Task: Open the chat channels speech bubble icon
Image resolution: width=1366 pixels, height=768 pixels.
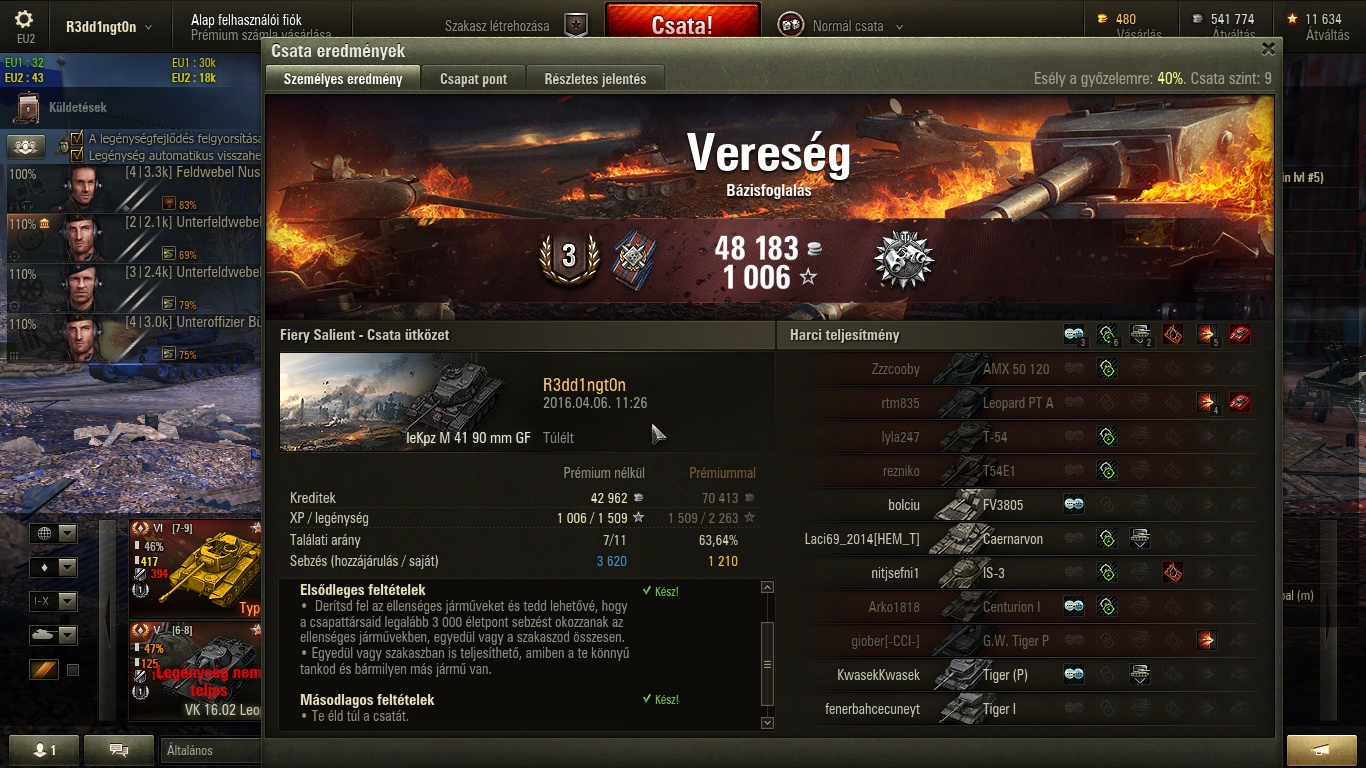Action: click(119, 750)
